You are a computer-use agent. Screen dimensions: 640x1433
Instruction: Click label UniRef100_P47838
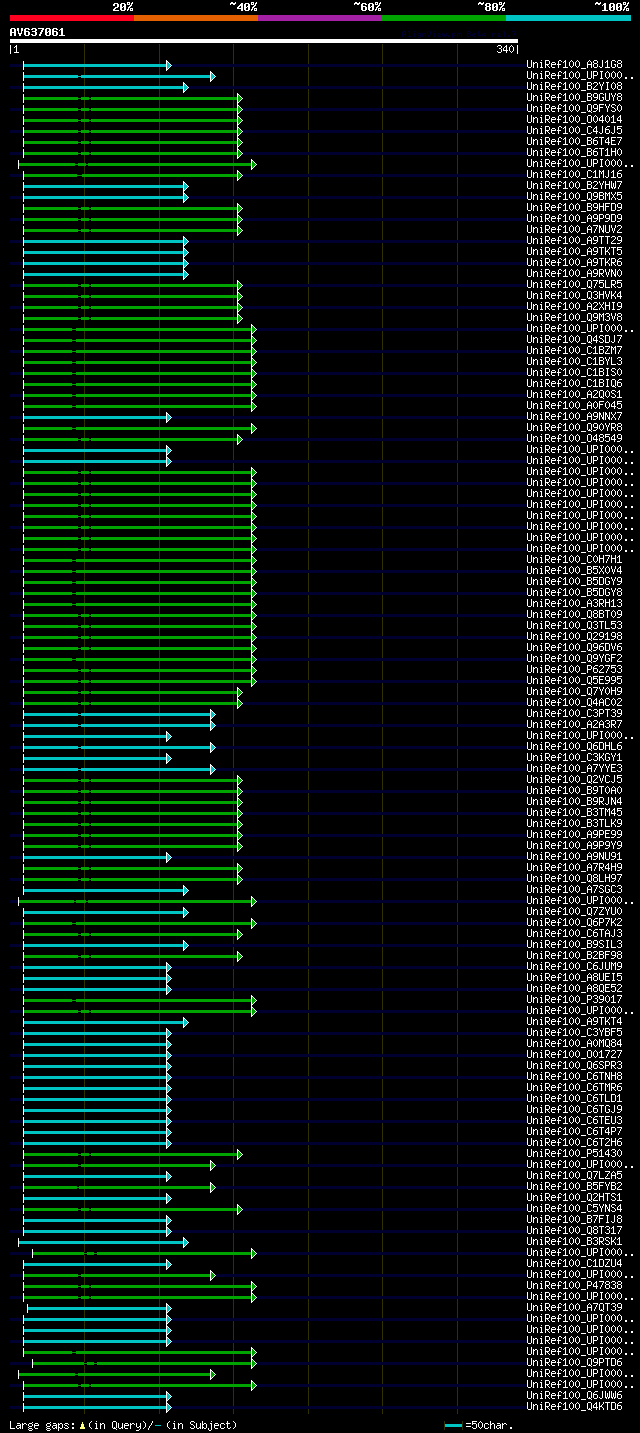point(574,1286)
